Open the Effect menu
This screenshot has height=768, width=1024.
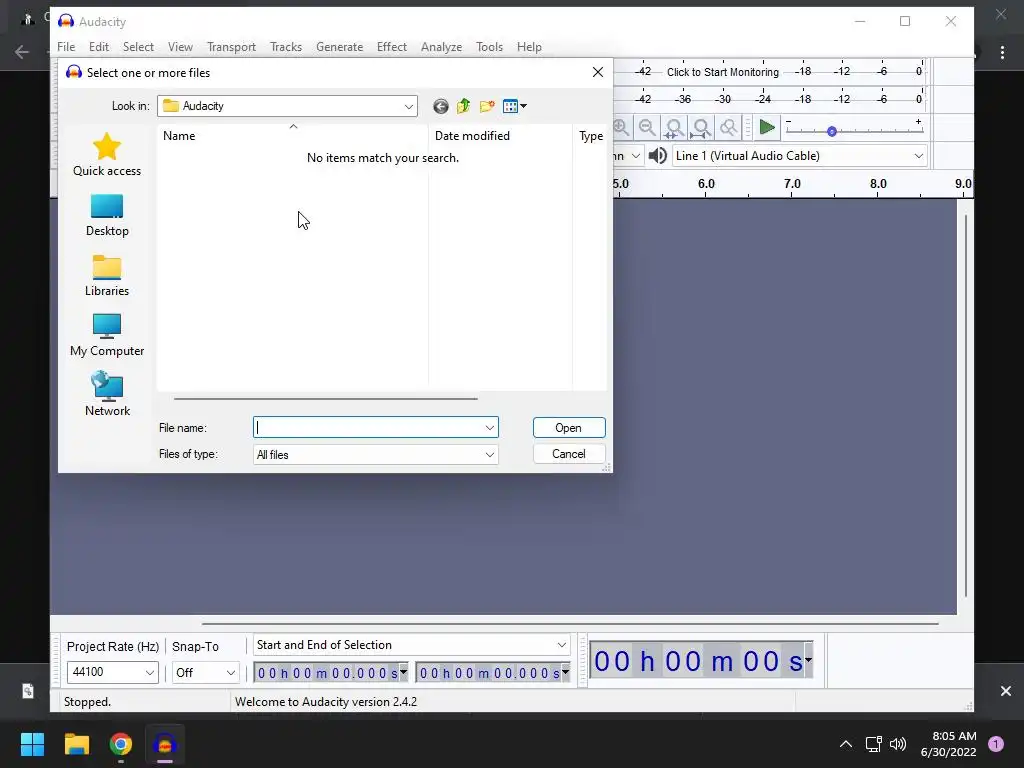[x=392, y=47]
